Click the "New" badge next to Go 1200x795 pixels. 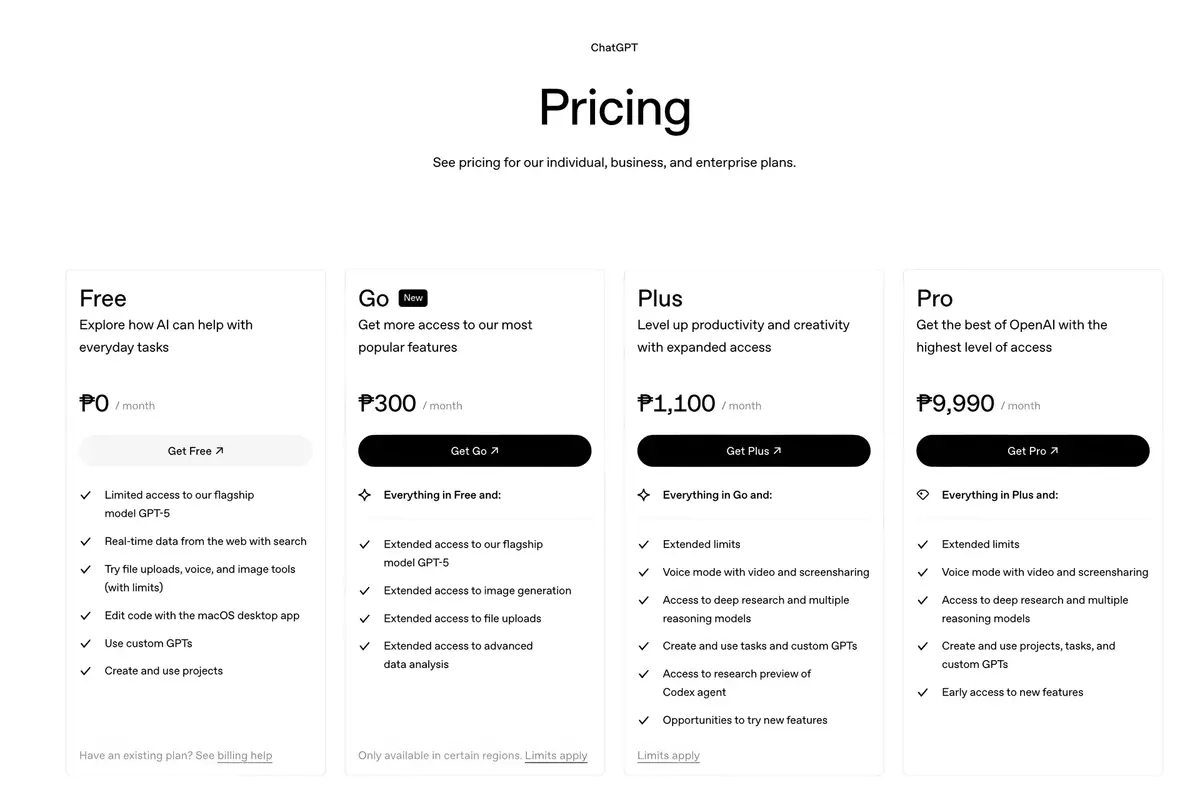click(413, 297)
